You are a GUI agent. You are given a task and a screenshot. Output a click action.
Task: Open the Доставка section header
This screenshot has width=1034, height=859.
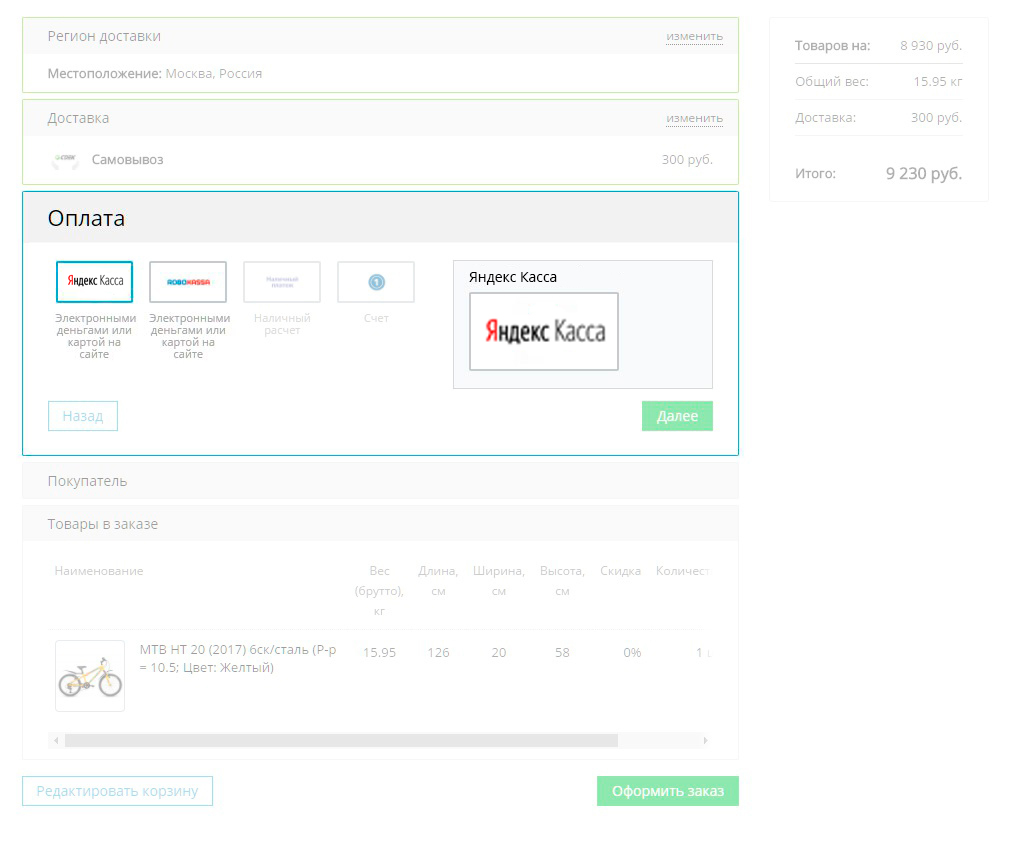point(380,119)
